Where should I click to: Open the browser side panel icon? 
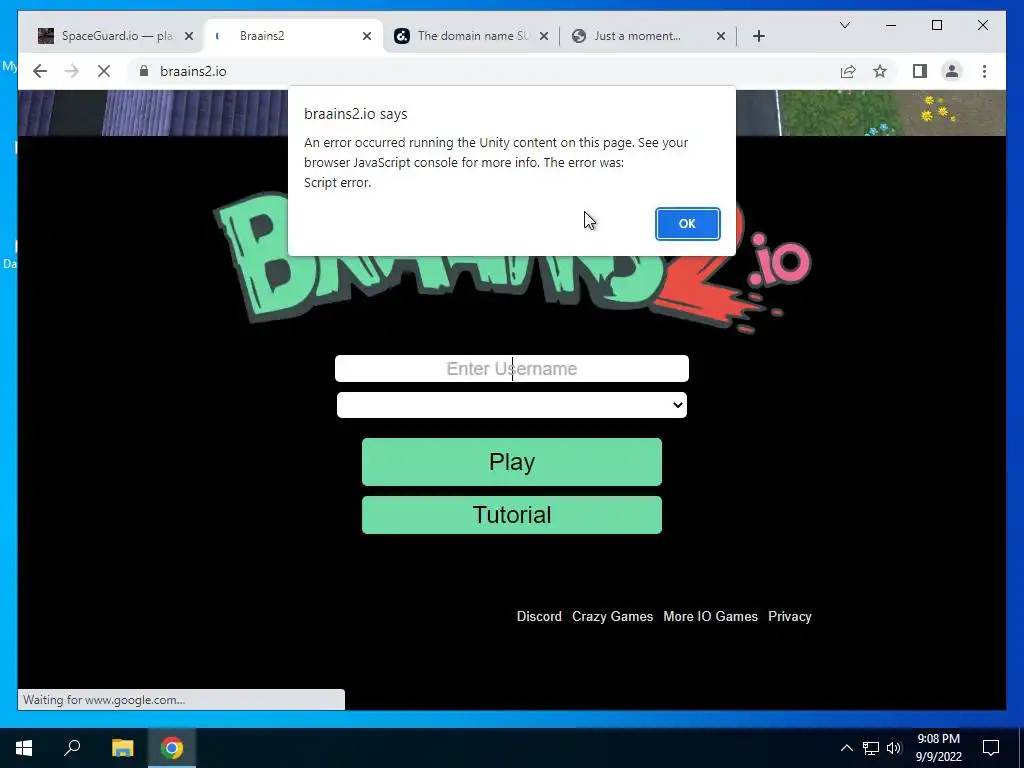point(920,71)
